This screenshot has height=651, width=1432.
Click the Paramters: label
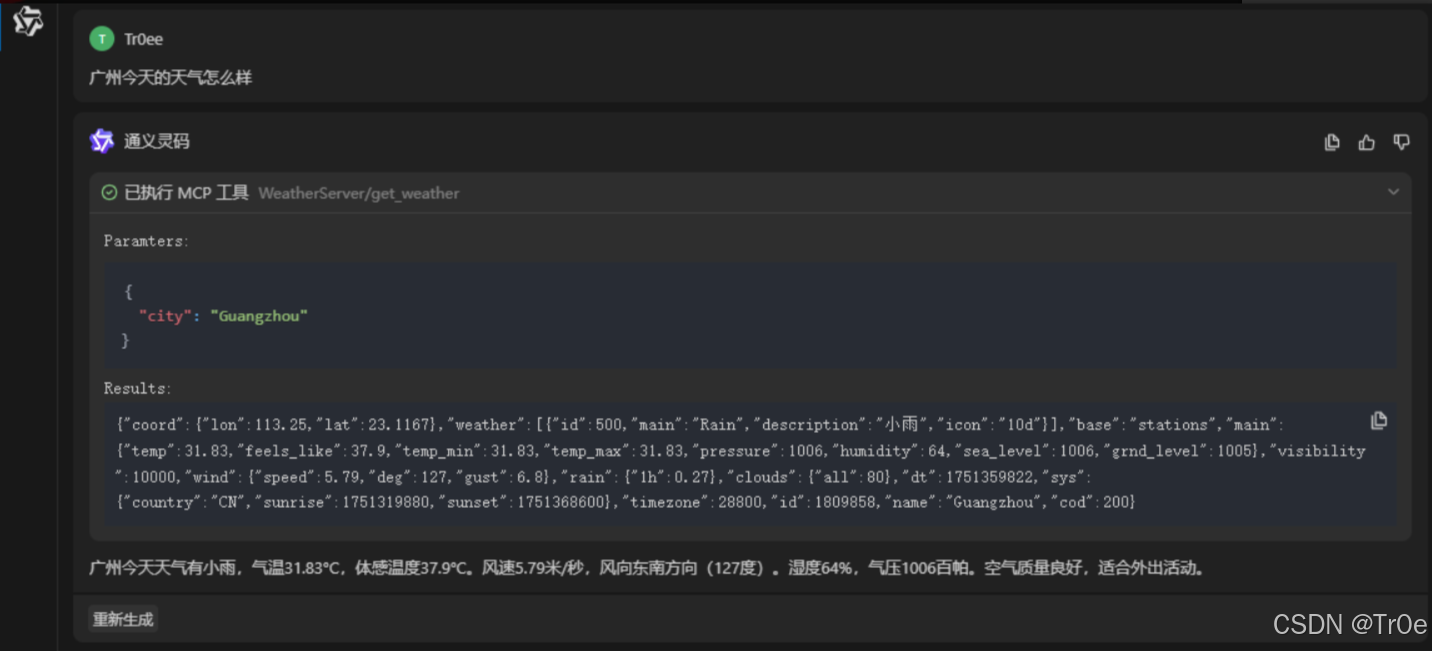[x=146, y=241]
